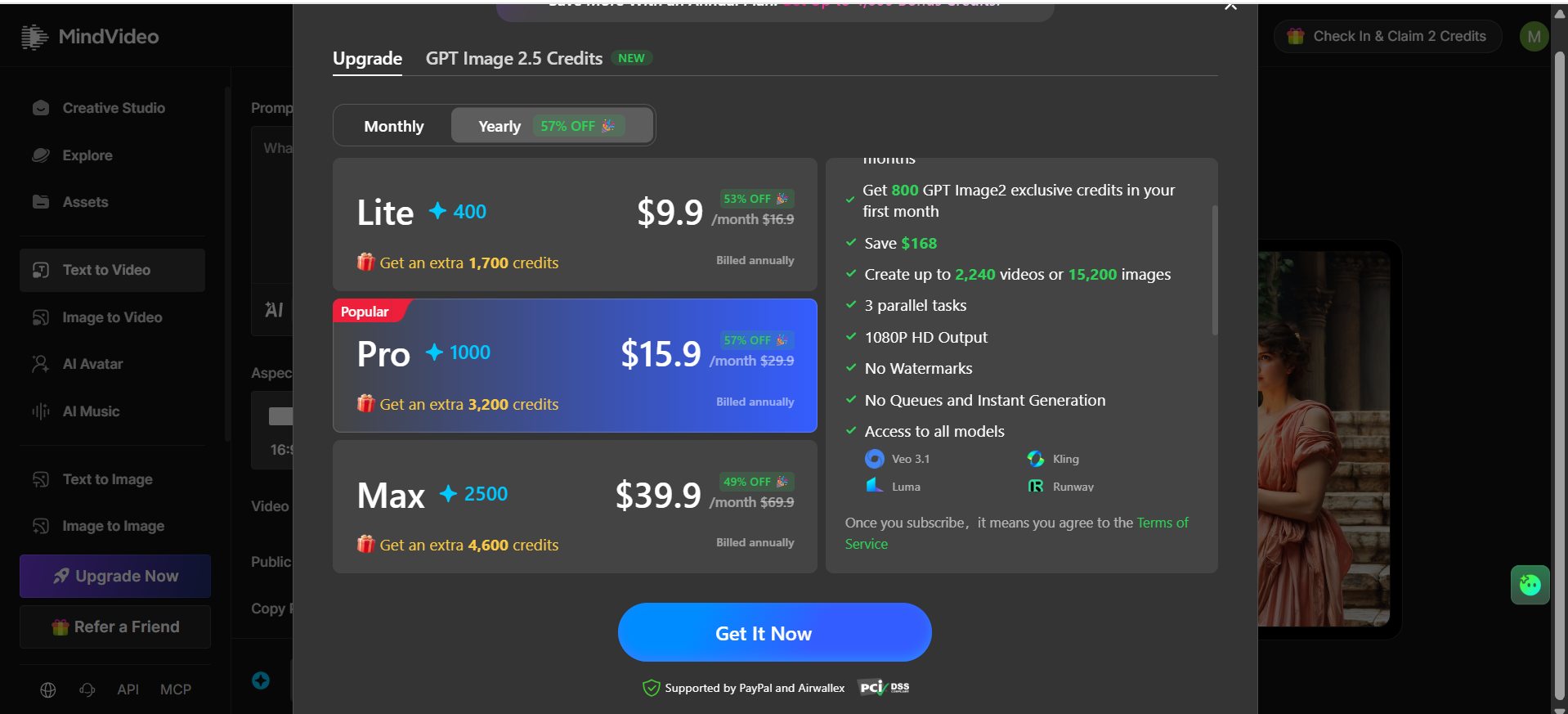Switch to the Upgrade tab

[x=367, y=59]
